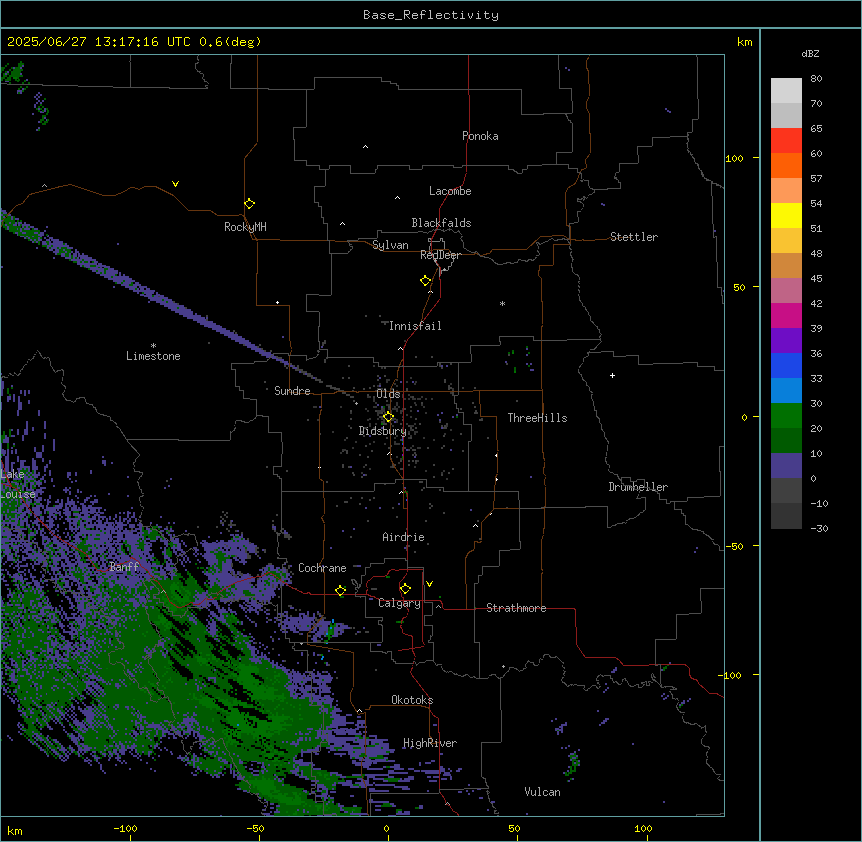This screenshot has width=862, height=842.
Task: Click the Vulcan label
Action: point(542,792)
